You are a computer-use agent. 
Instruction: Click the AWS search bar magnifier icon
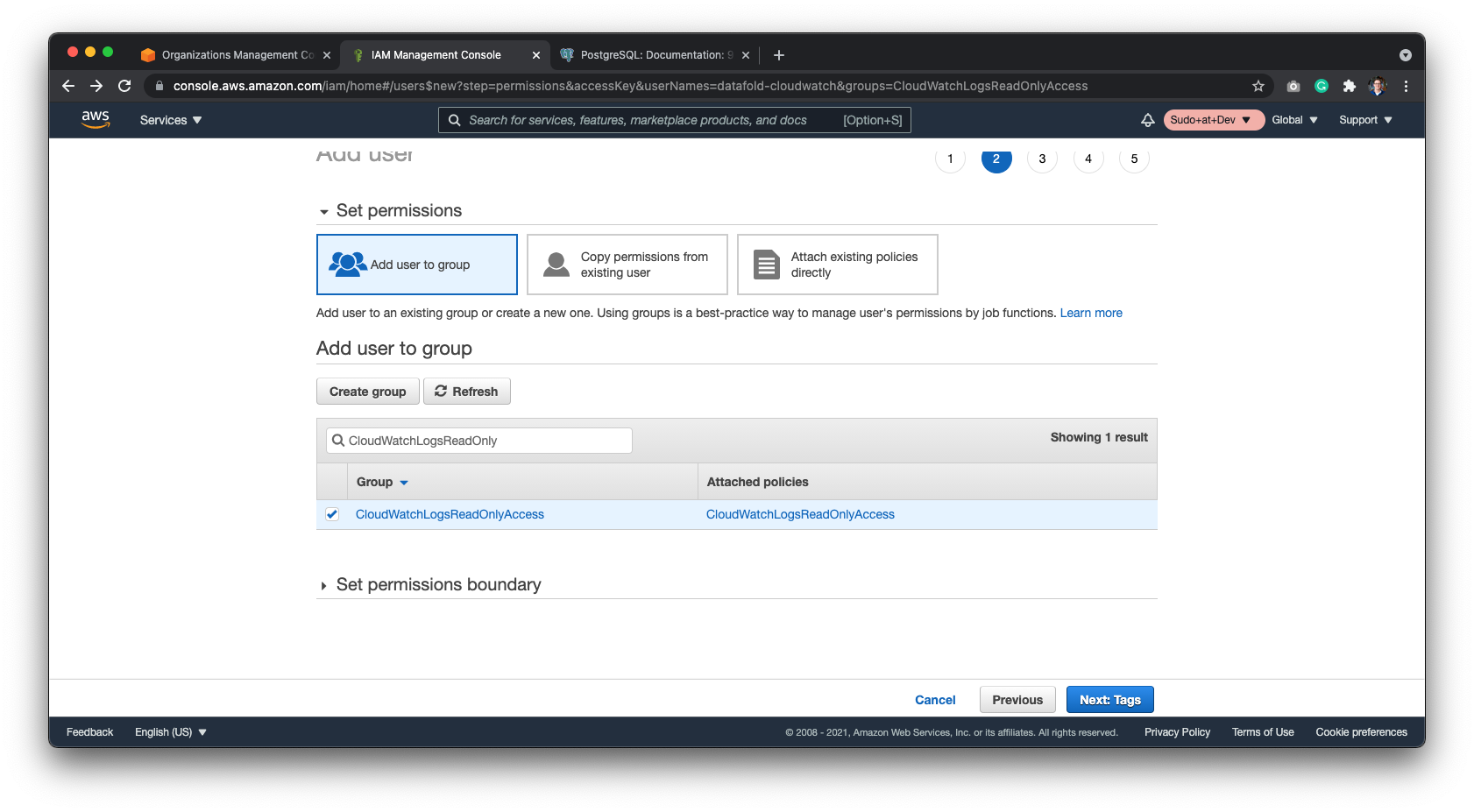click(x=455, y=120)
